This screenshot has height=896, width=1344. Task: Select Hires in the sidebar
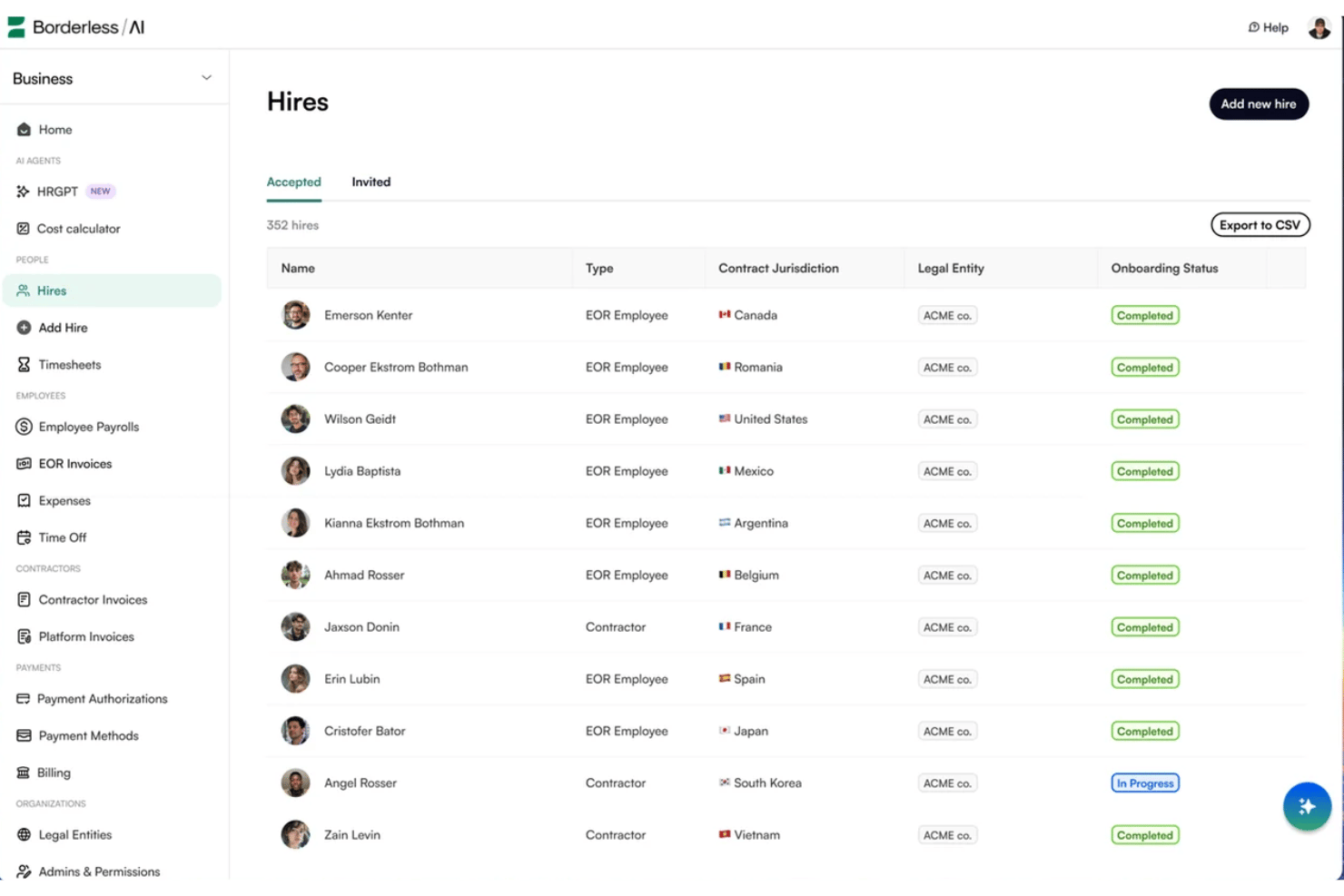pyautogui.click(x=112, y=290)
